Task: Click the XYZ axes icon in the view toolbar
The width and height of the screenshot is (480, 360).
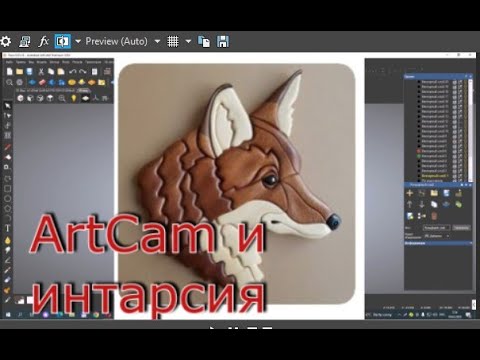Action: point(96,98)
